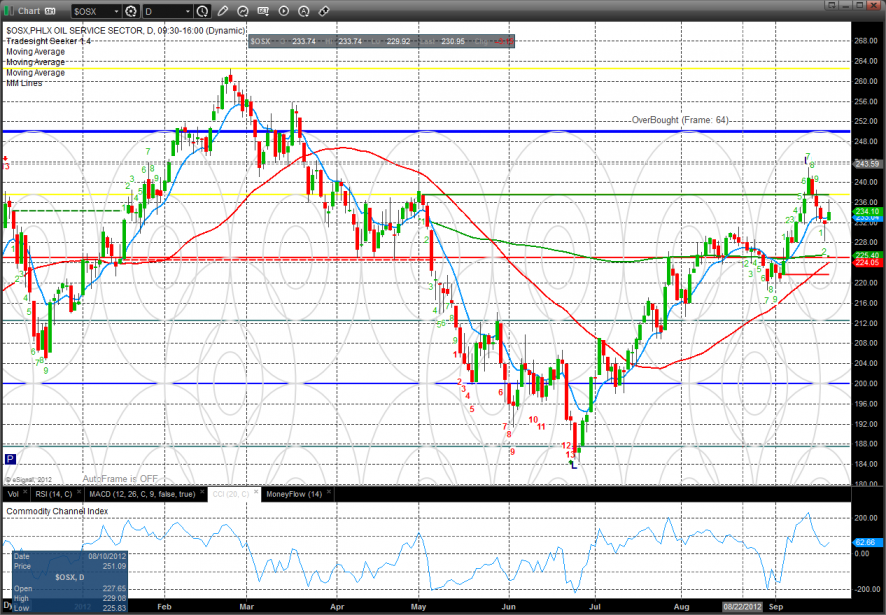886x615 pixels.
Task: Click the May label on time axis
Action: coord(418,607)
